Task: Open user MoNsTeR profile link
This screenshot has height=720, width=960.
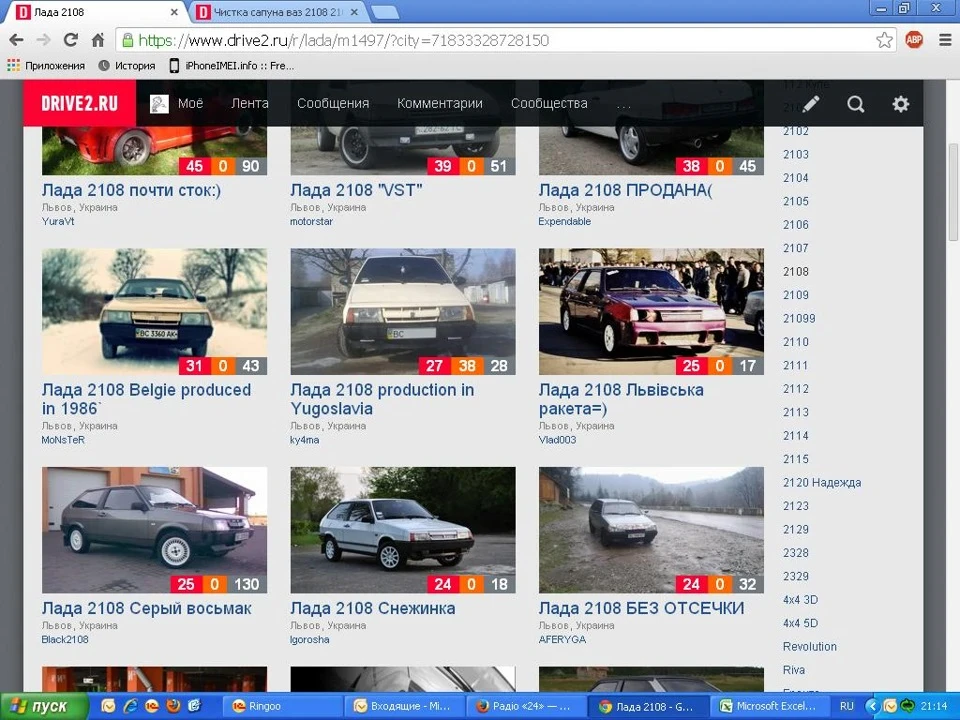Action: point(63,440)
